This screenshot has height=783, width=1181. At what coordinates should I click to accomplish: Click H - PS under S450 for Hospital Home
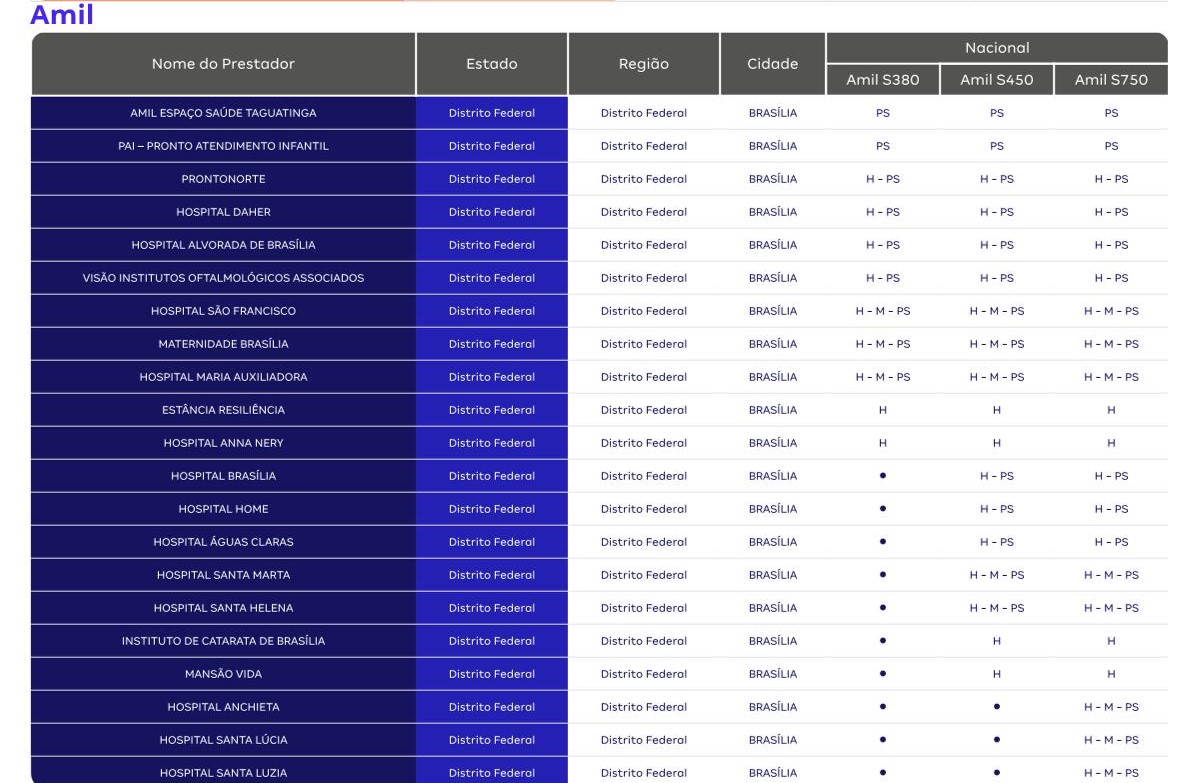point(996,510)
